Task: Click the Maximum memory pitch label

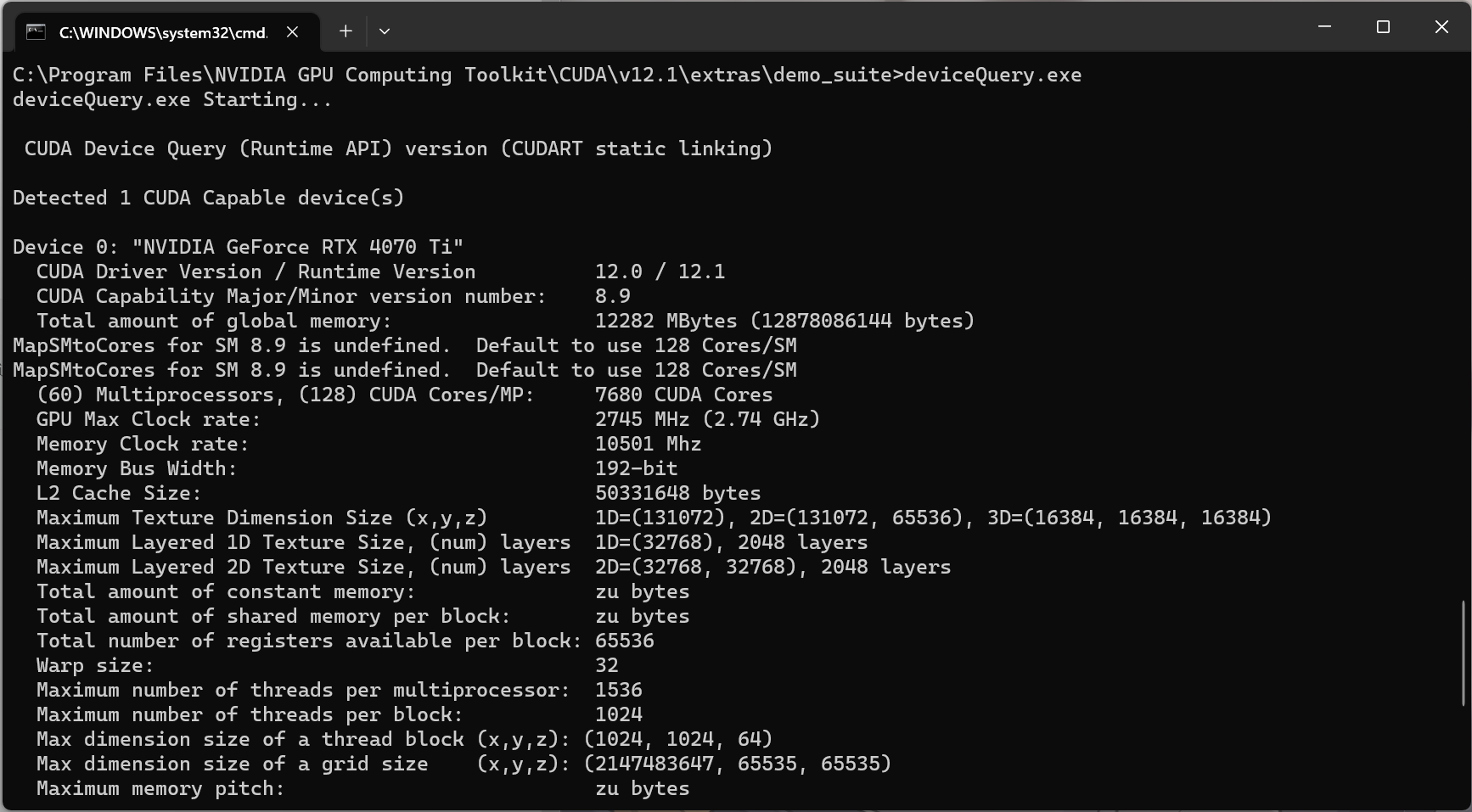Action: [x=160, y=788]
